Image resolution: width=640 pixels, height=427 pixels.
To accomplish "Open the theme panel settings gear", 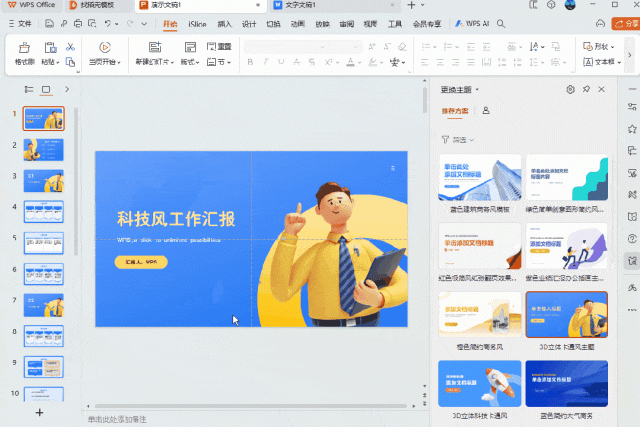I will pos(571,89).
